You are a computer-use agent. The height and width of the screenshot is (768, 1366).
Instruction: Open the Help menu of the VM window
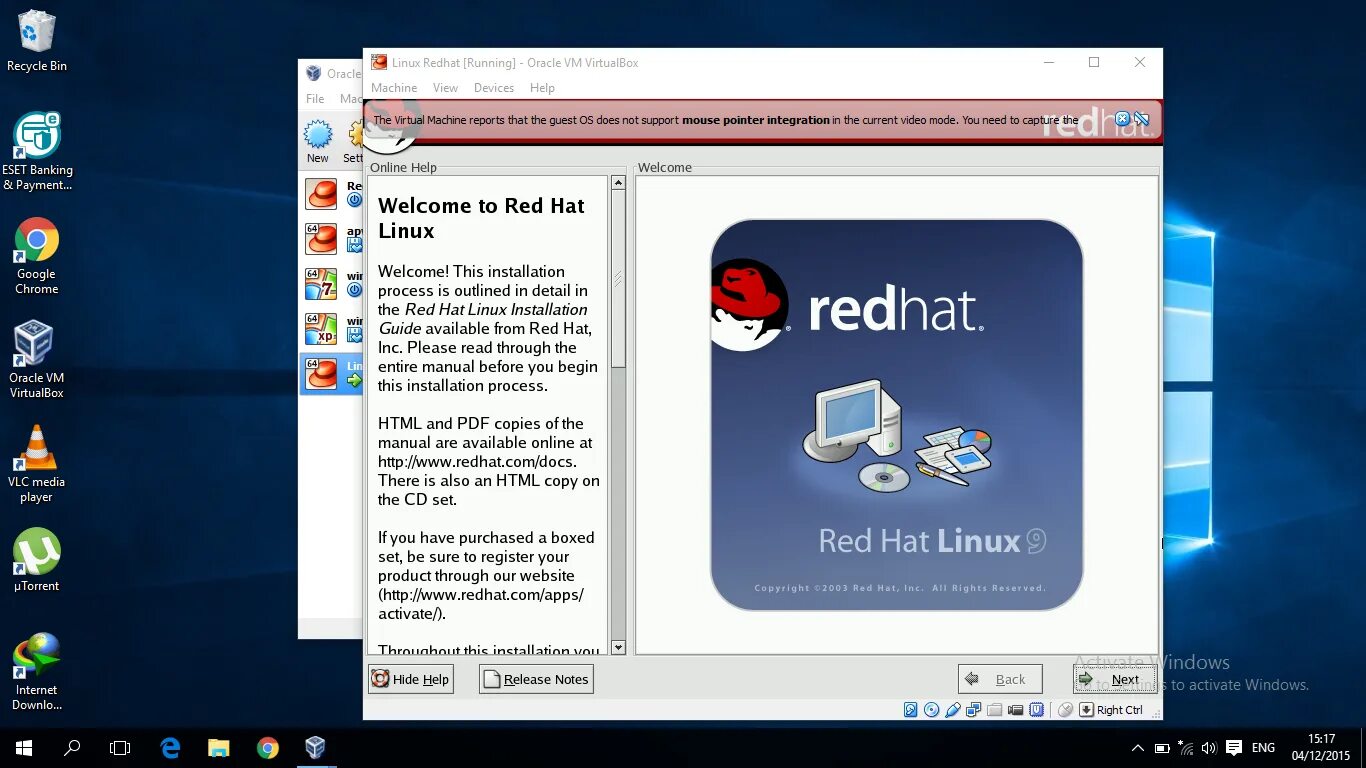542,88
